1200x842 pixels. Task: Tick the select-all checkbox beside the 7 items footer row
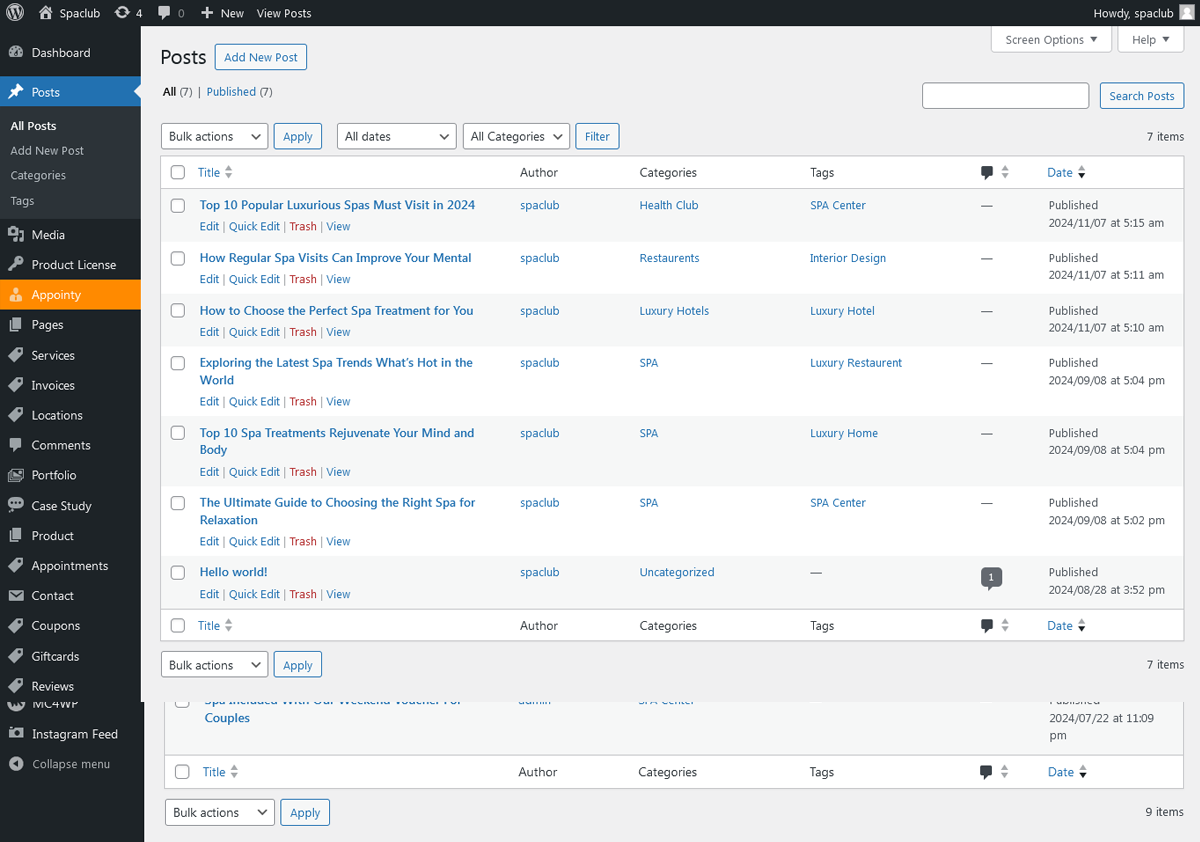click(178, 626)
